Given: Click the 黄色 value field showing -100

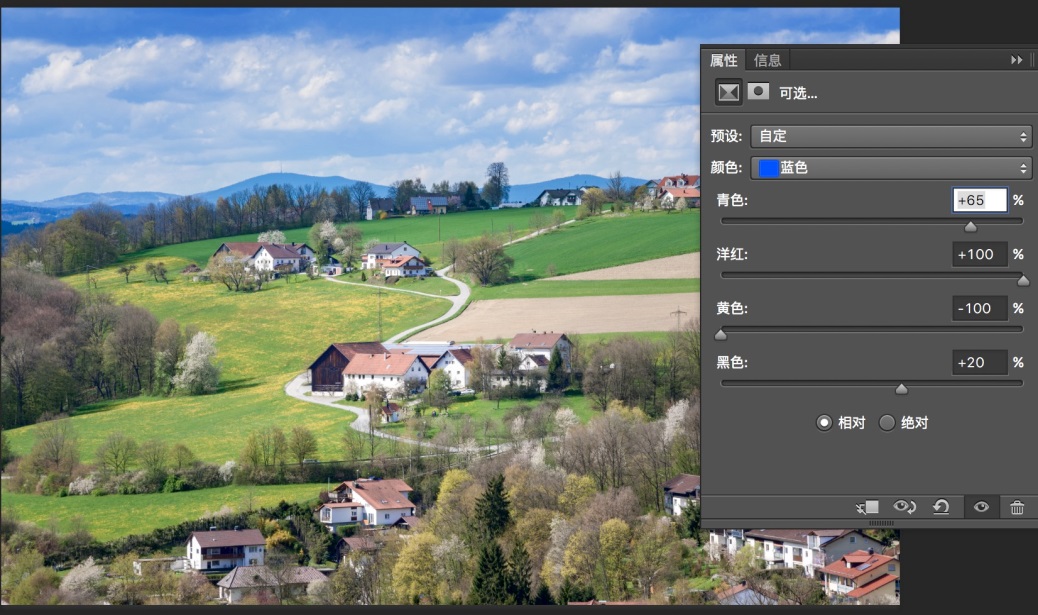Looking at the screenshot, I should click(979, 308).
